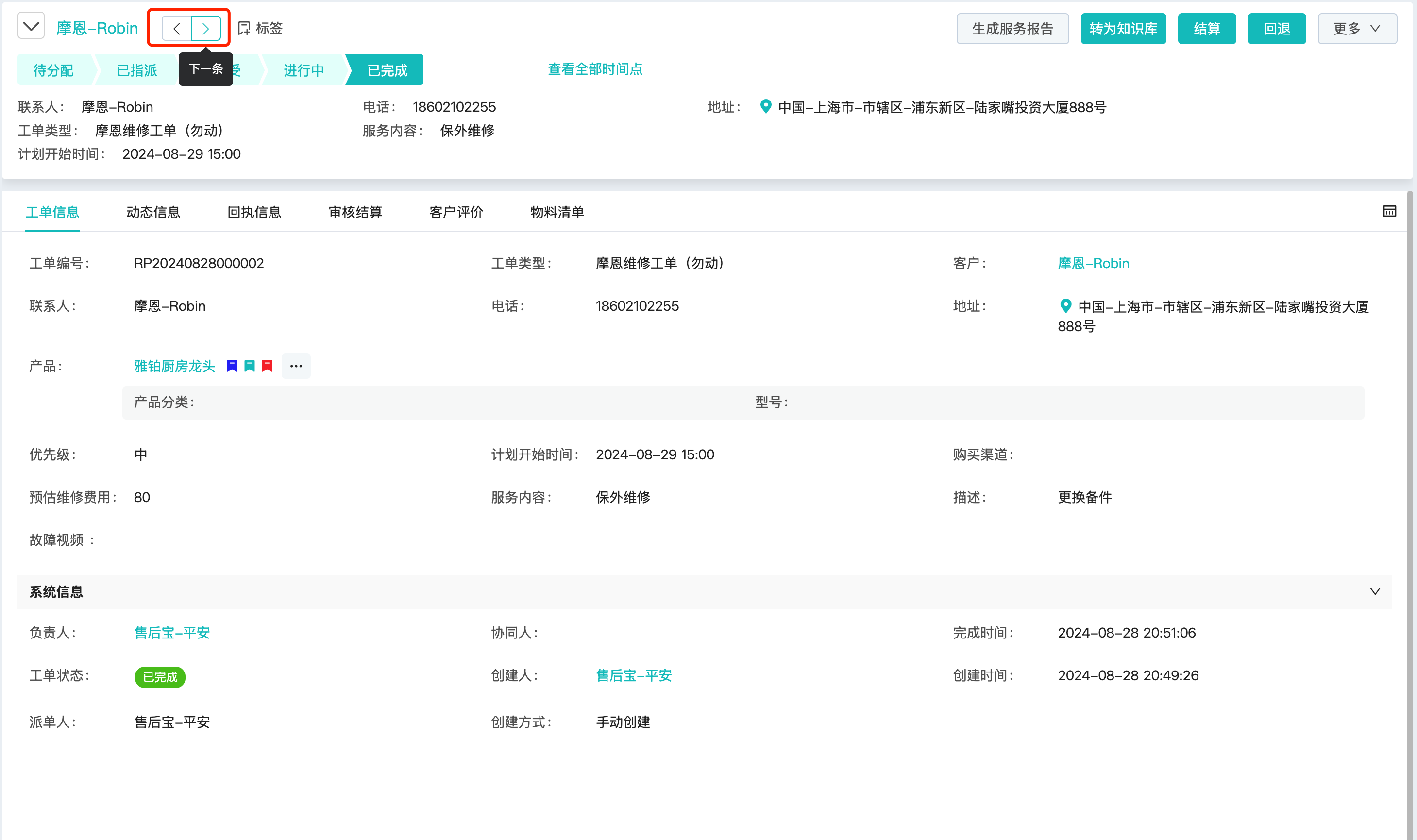Image resolution: width=1417 pixels, height=840 pixels.
Task: Click 生成服务报告 button
Action: click(x=1012, y=28)
